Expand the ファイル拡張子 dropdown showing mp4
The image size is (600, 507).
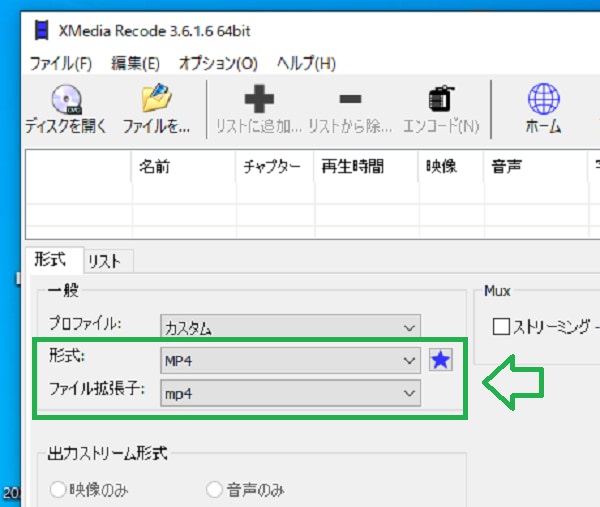tap(290, 393)
